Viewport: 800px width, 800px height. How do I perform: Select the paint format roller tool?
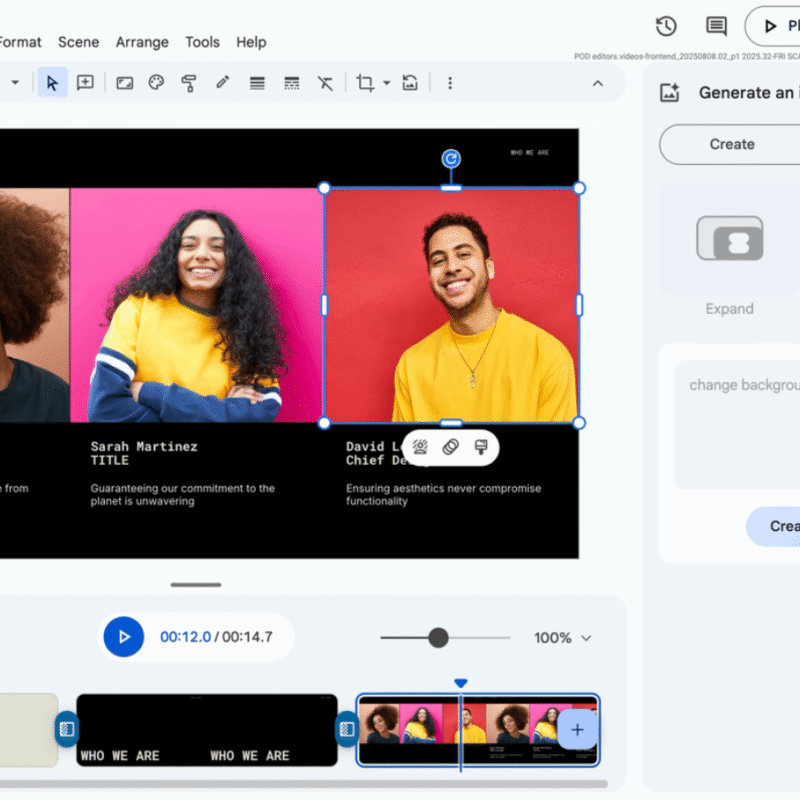tap(189, 83)
